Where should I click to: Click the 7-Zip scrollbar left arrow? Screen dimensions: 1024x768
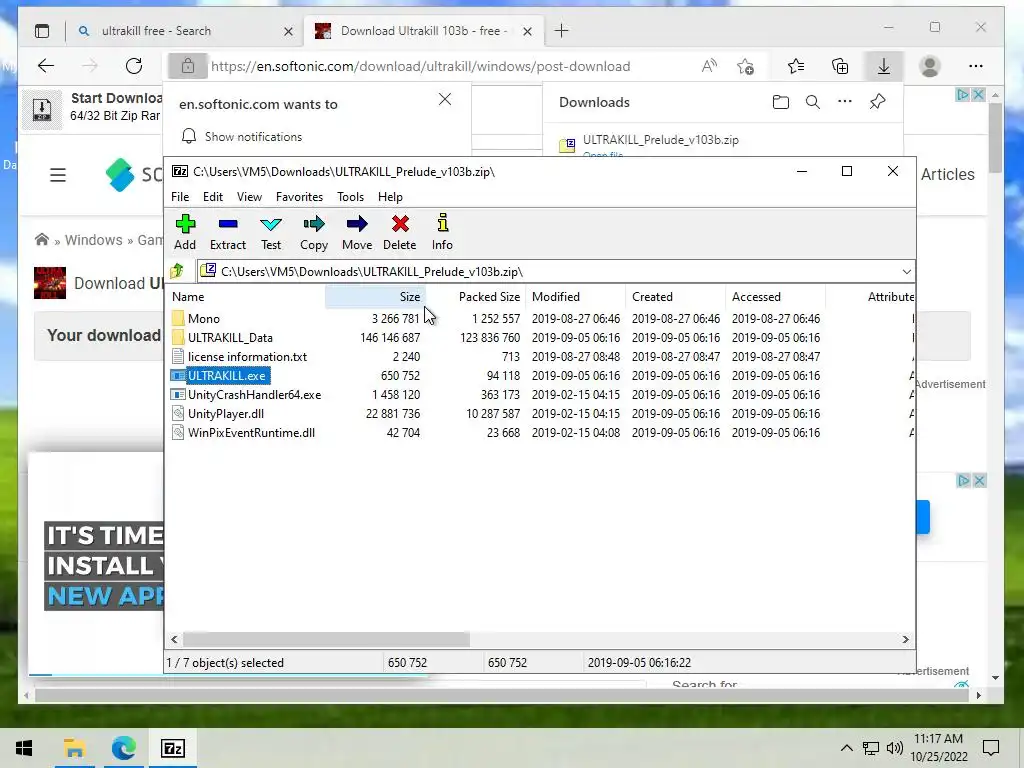(174, 639)
